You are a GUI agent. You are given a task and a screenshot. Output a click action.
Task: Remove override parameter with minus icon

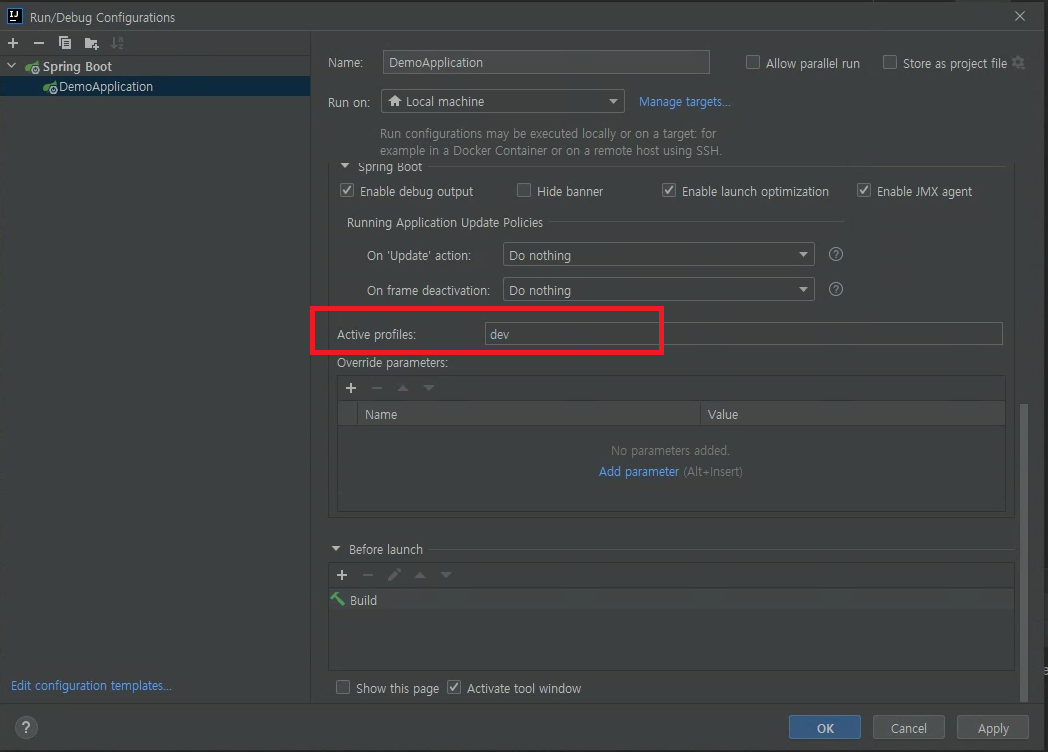pyautogui.click(x=377, y=388)
